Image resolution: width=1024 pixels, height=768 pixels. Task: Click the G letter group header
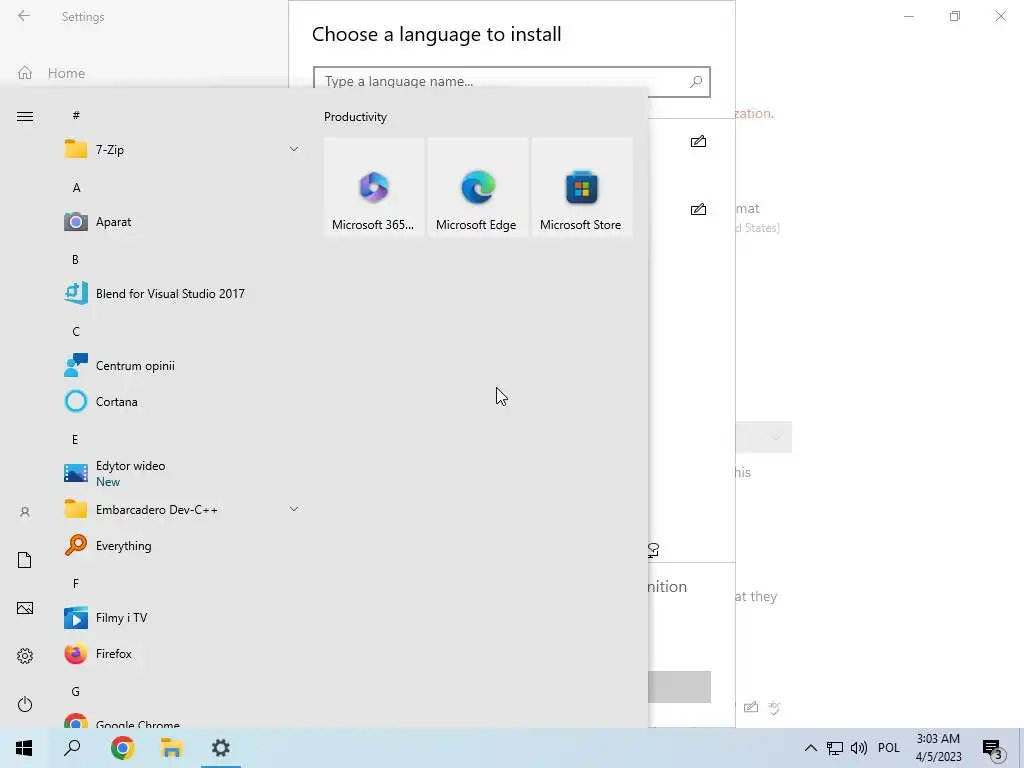pos(76,691)
